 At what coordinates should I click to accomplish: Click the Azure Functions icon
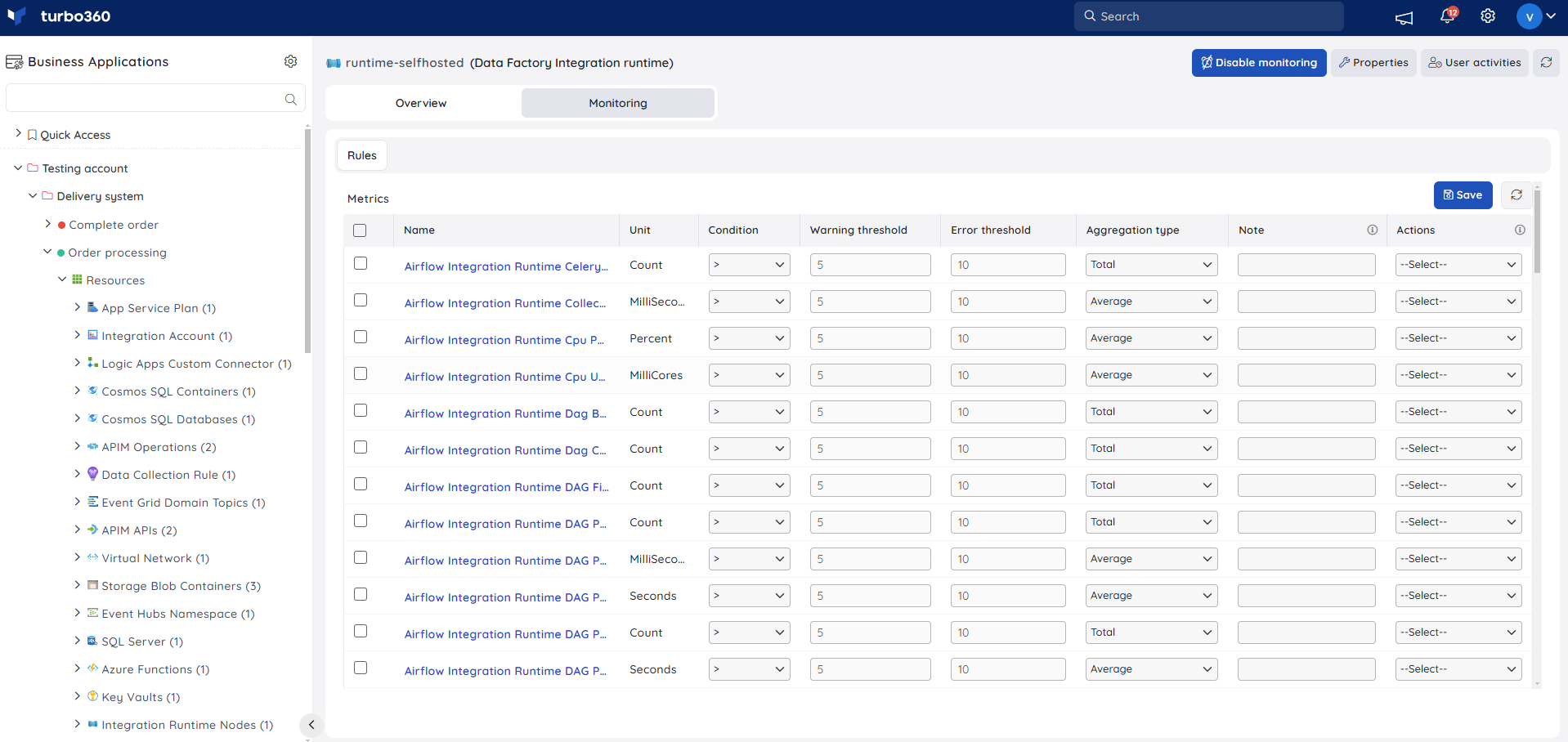(x=92, y=668)
